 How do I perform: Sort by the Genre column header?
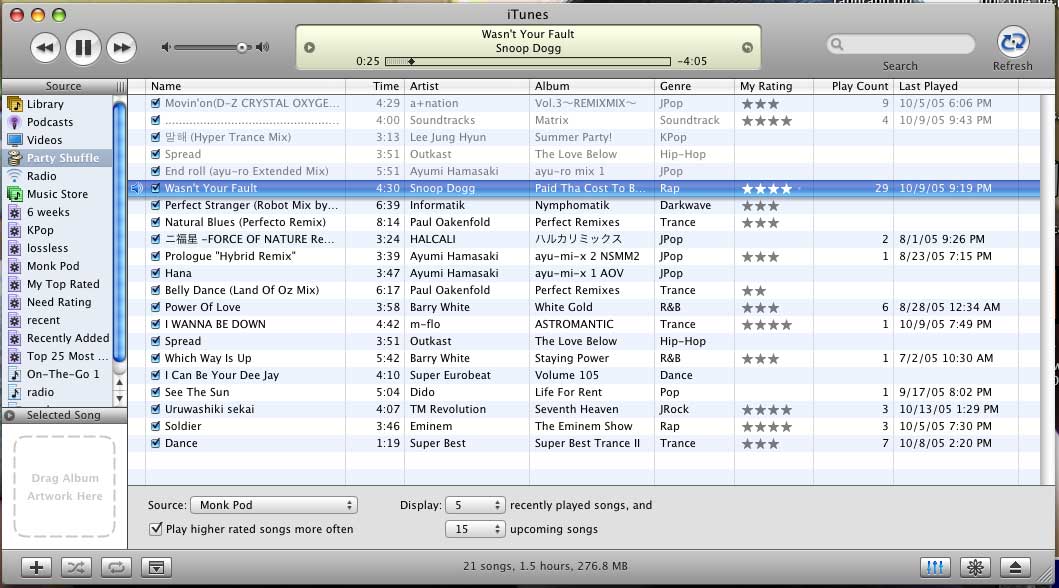click(x=694, y=86)
